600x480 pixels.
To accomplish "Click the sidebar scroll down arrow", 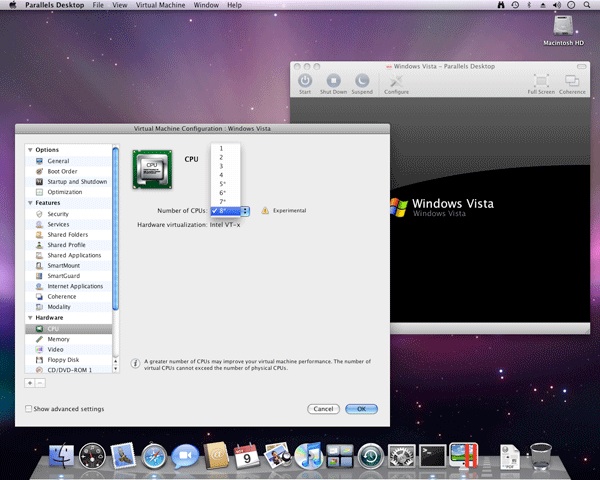I will (116, 369).
